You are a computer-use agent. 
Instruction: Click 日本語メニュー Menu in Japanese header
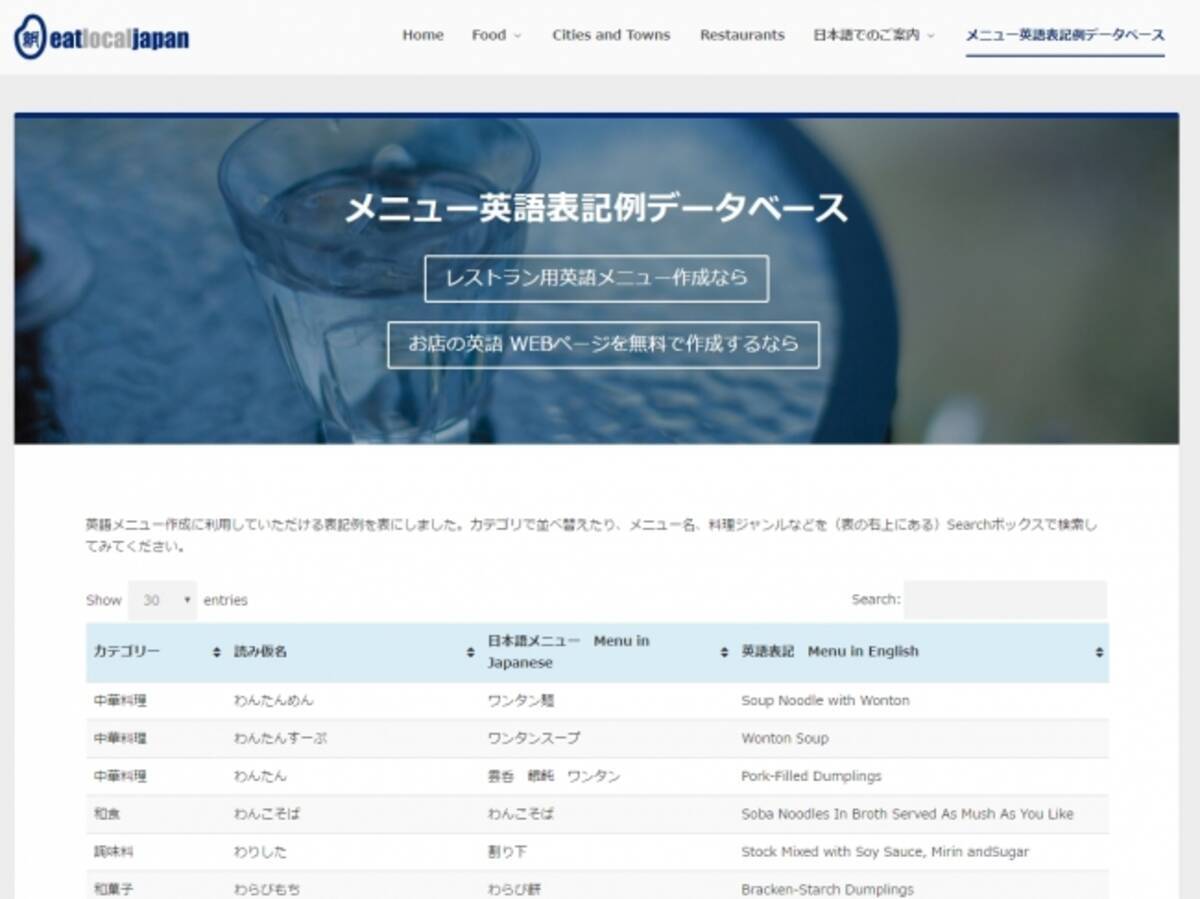click(568, 652)
